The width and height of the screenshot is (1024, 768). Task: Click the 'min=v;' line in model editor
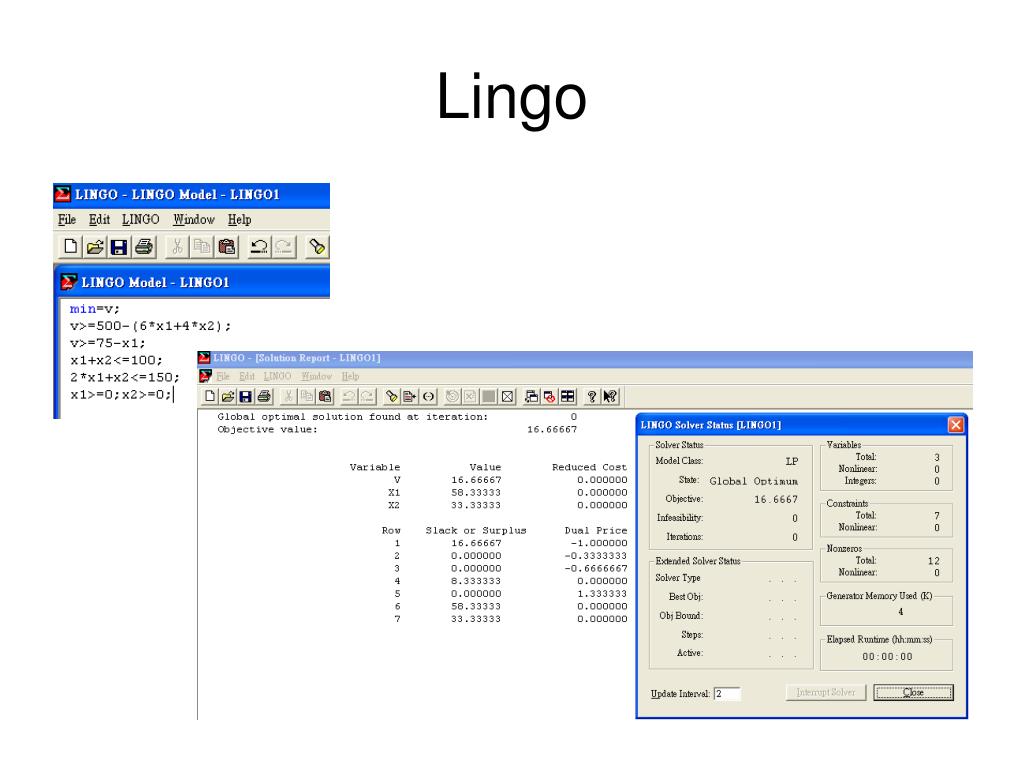tap(95, 309)
